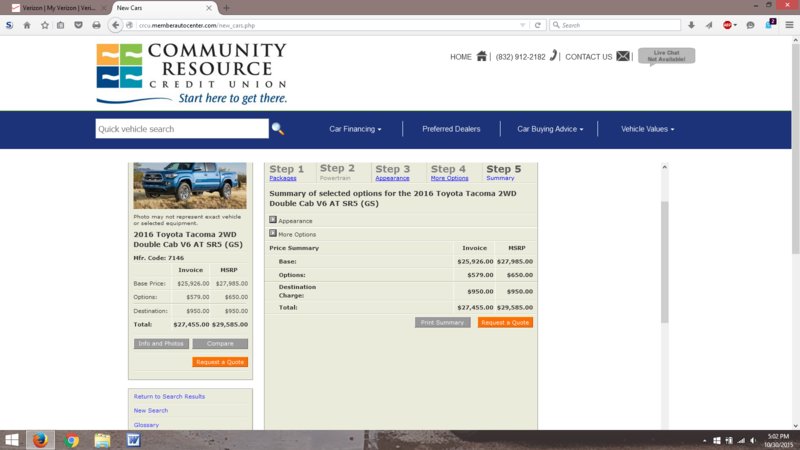The height and width of the screenshot is (450, 800).
Task: Open a new tab with plus button
Action: [227, 8]
